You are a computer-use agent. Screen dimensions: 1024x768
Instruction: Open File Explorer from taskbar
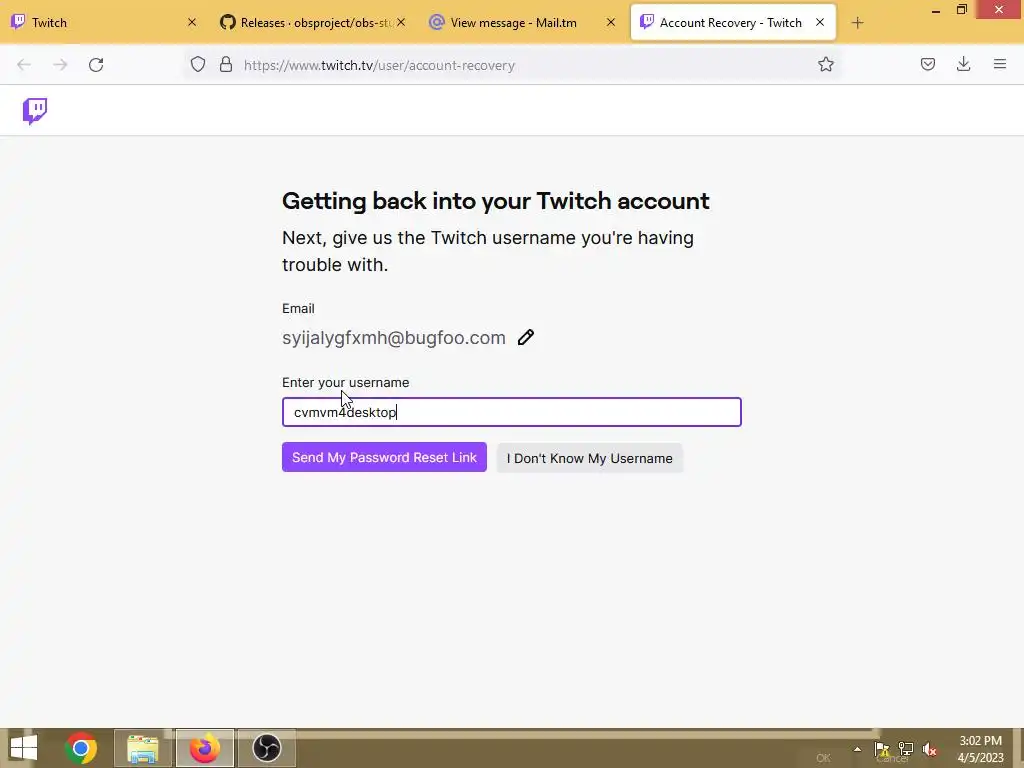(142, 748)
